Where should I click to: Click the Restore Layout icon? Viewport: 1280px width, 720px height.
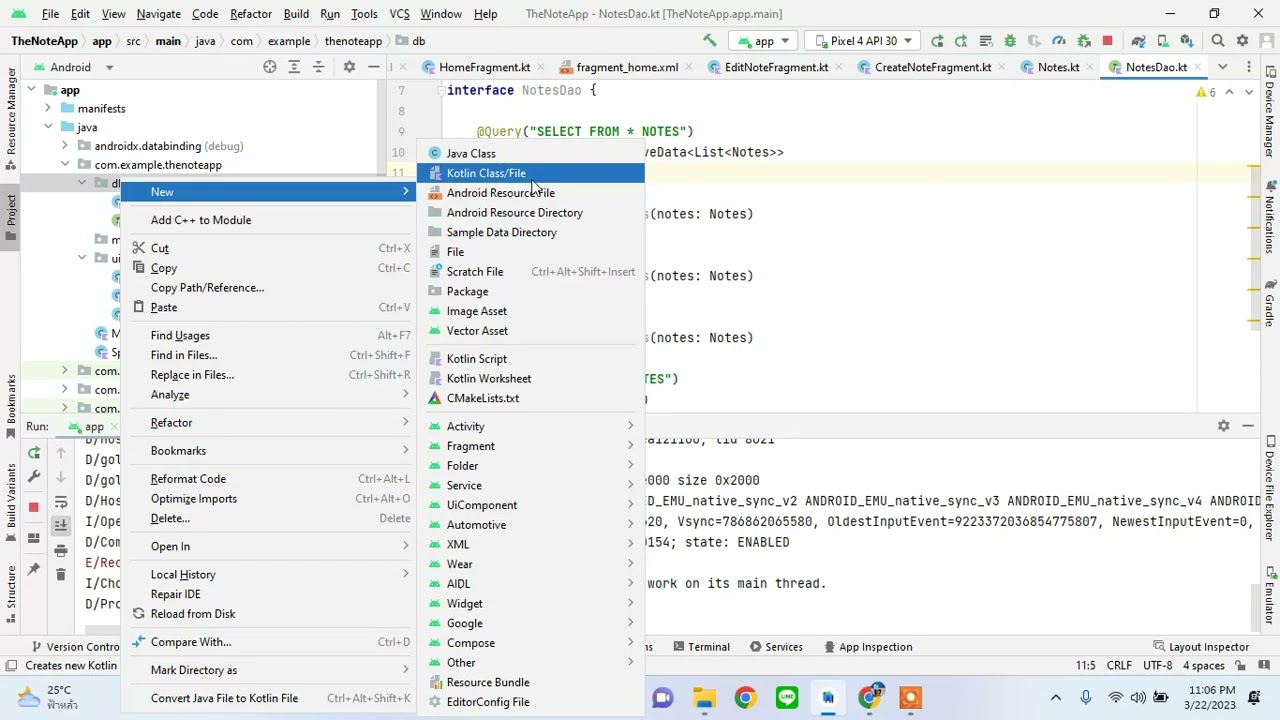[34, 538]
